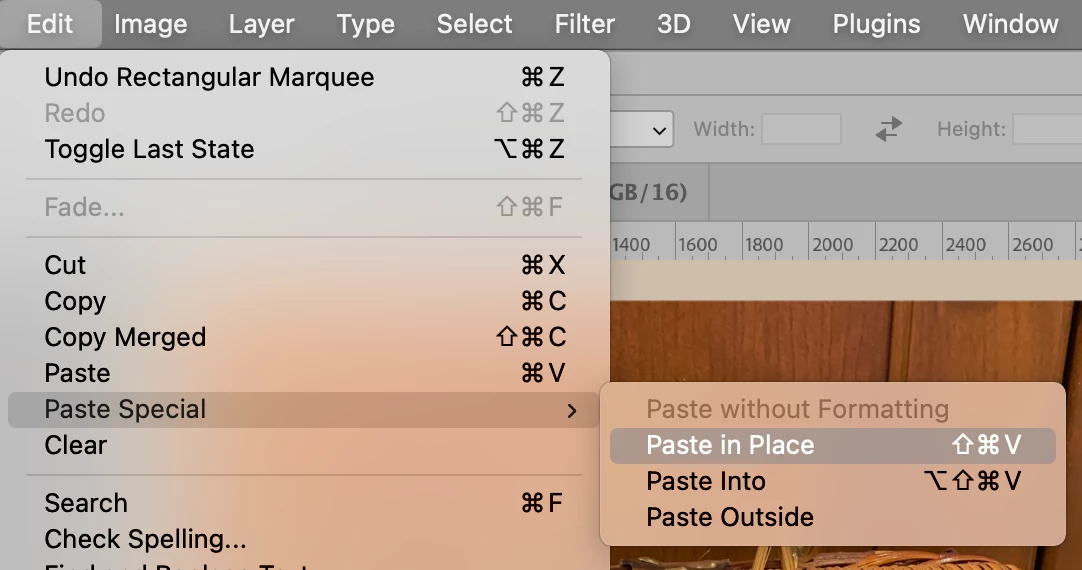Open the Plugins menu
Viewport: 1082px width, 570px height.
[x=876, y=24]
